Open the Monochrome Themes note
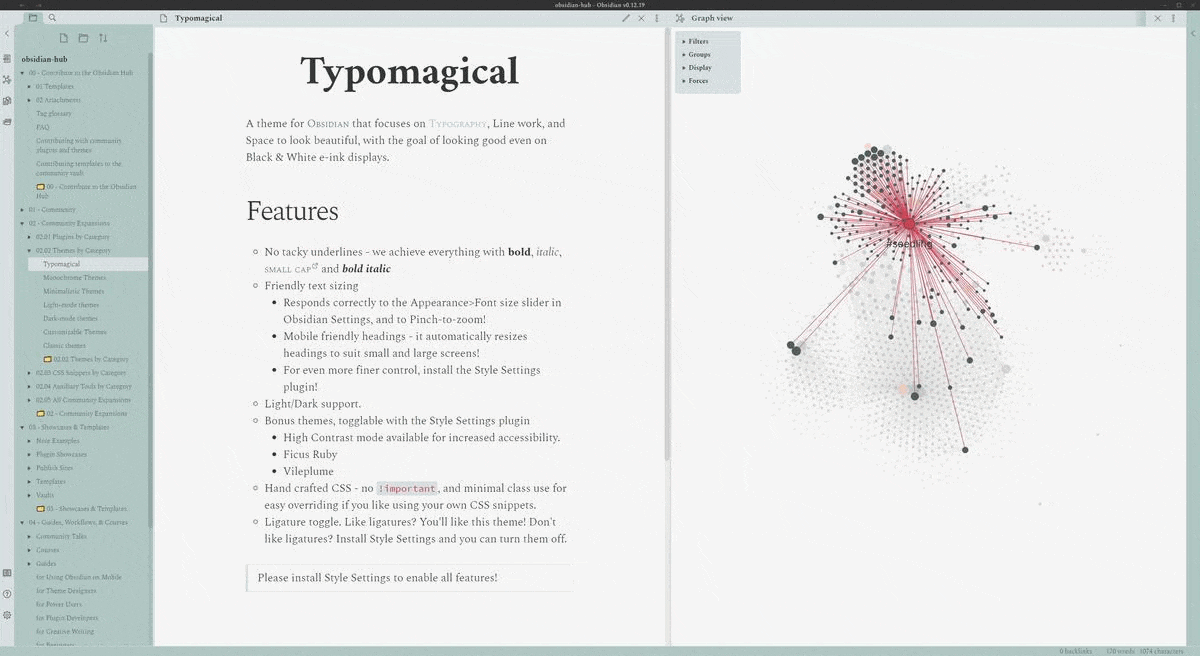The height and width of the screenshot is (656, 1200). coord(74,277)
